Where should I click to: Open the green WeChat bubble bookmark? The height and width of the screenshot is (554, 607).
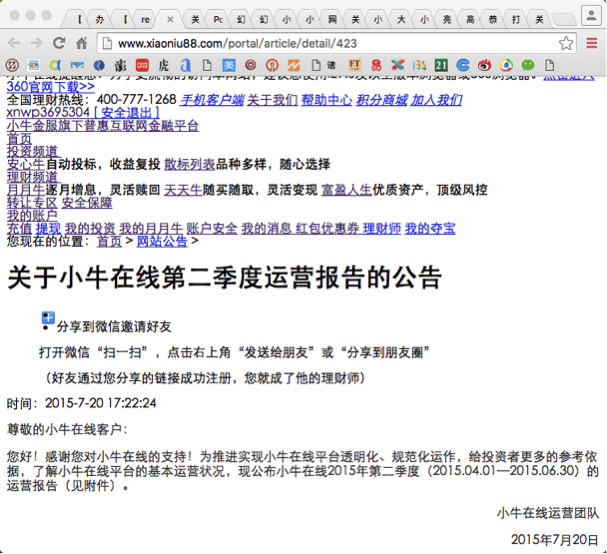(x=528, y=65)
